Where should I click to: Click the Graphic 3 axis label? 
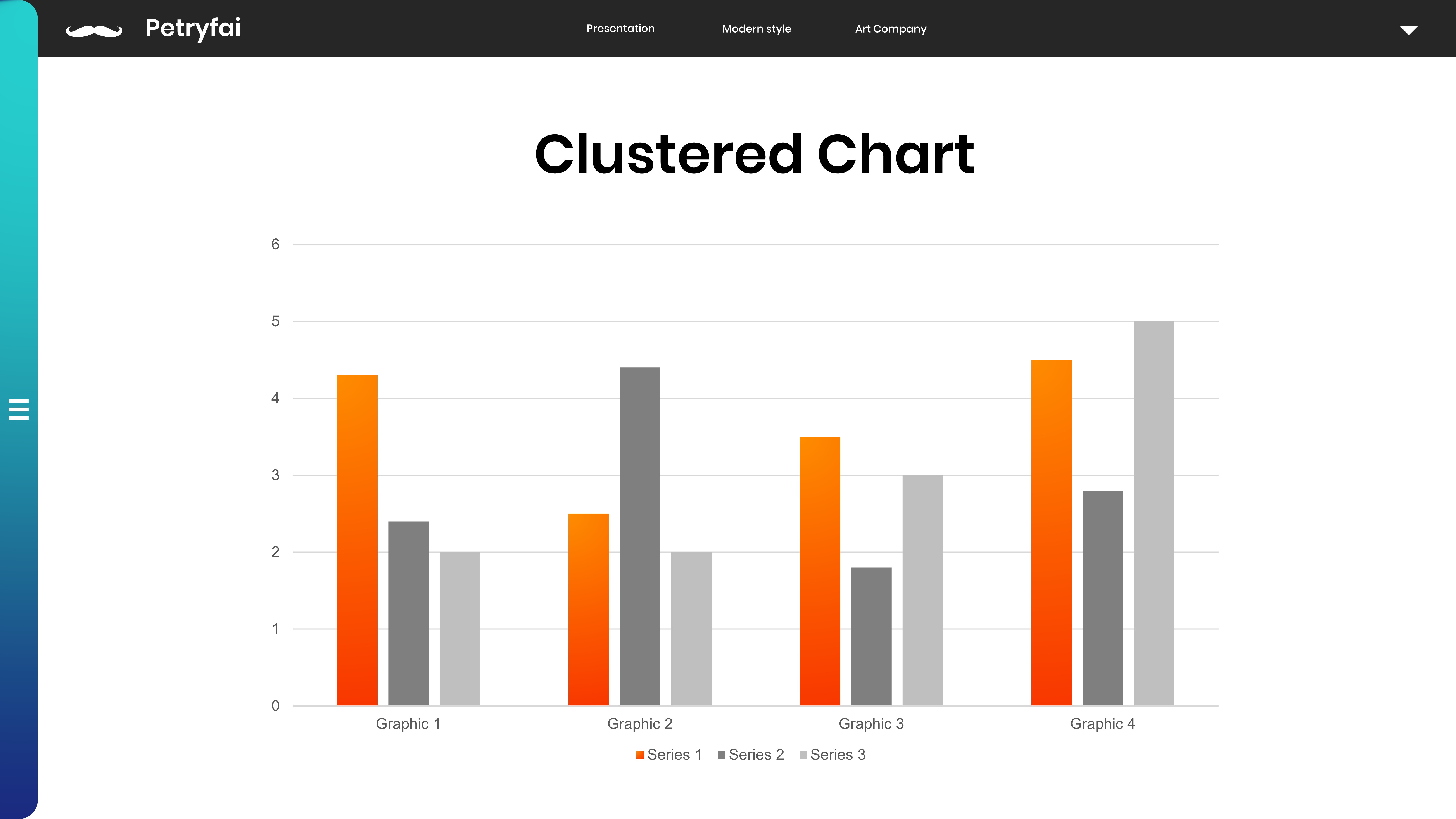[871, 724]
